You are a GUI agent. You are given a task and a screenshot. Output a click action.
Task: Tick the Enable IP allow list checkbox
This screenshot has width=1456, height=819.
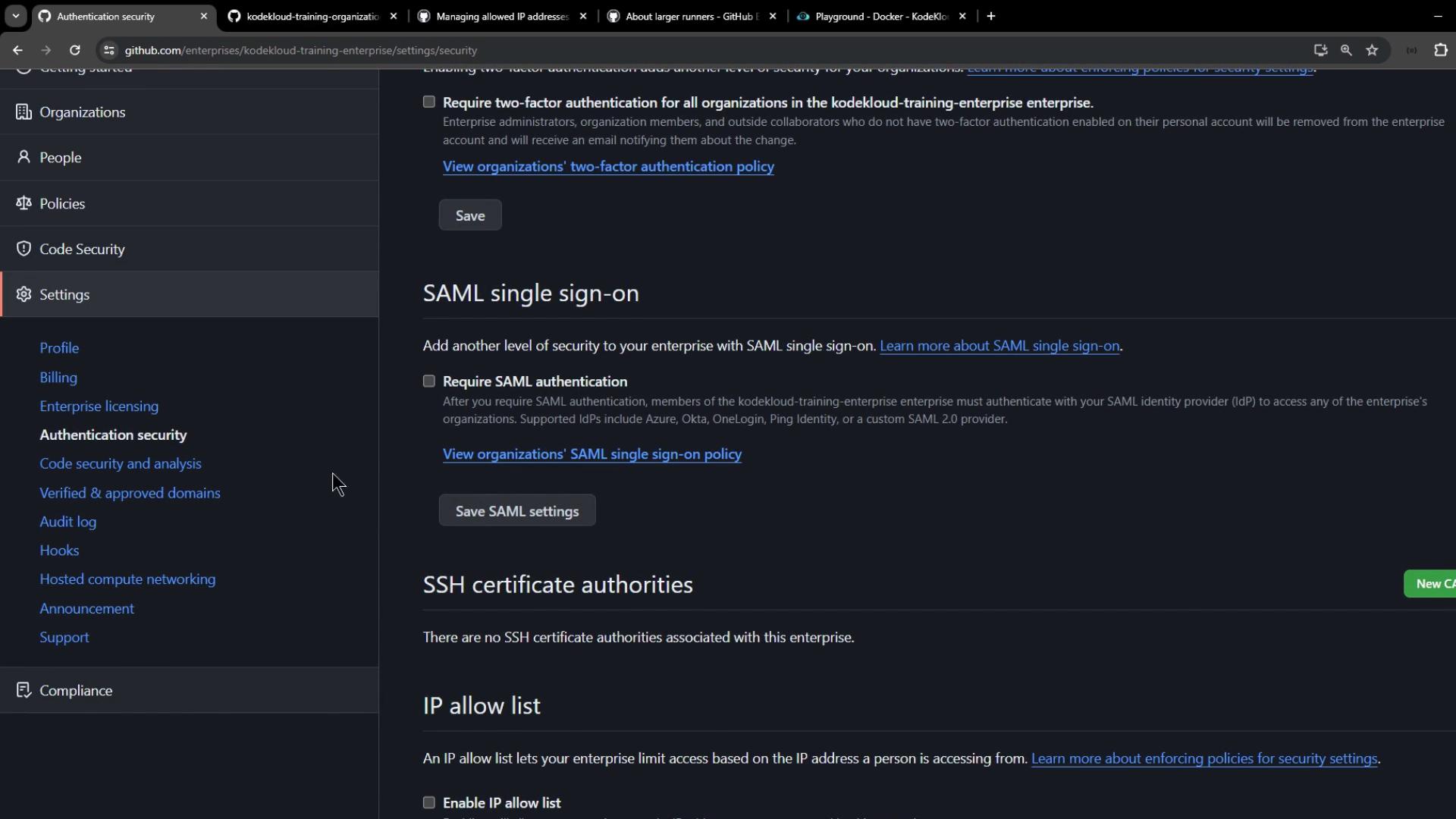(429, 802)
